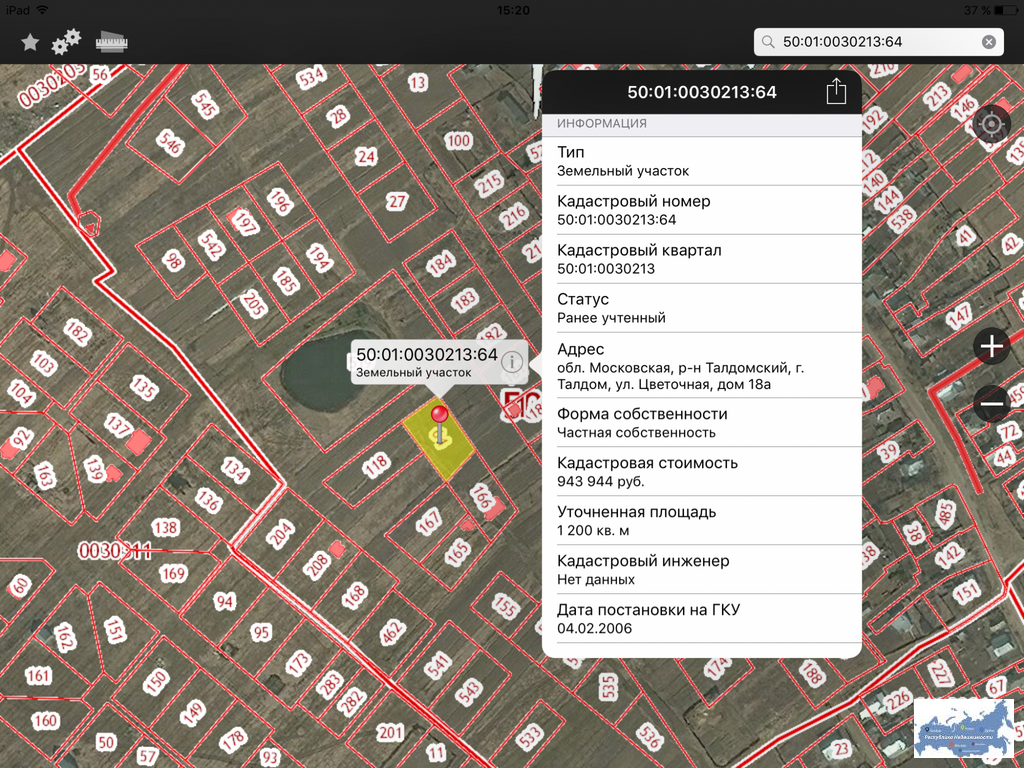1024x768 pixels.
Task: Click the search field containing 50:01:0030213:64
Action: [878, 42]
